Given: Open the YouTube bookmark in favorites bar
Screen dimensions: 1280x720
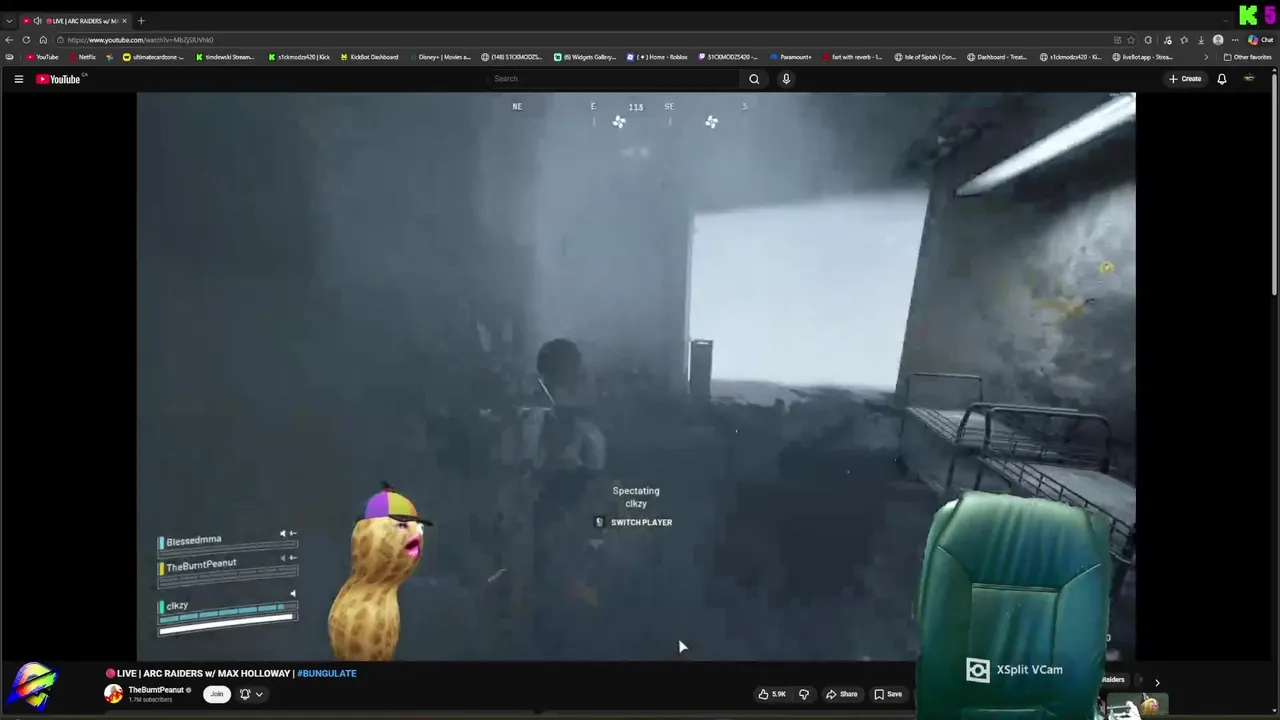Looking at the screenshot, I should [42, 57].
